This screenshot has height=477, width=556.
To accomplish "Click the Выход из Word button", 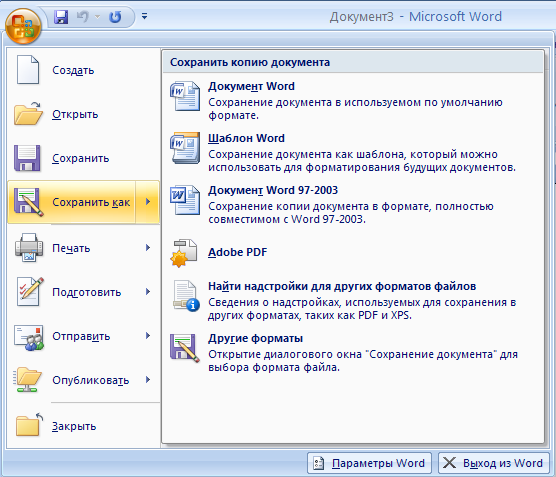I will point(494,463).
